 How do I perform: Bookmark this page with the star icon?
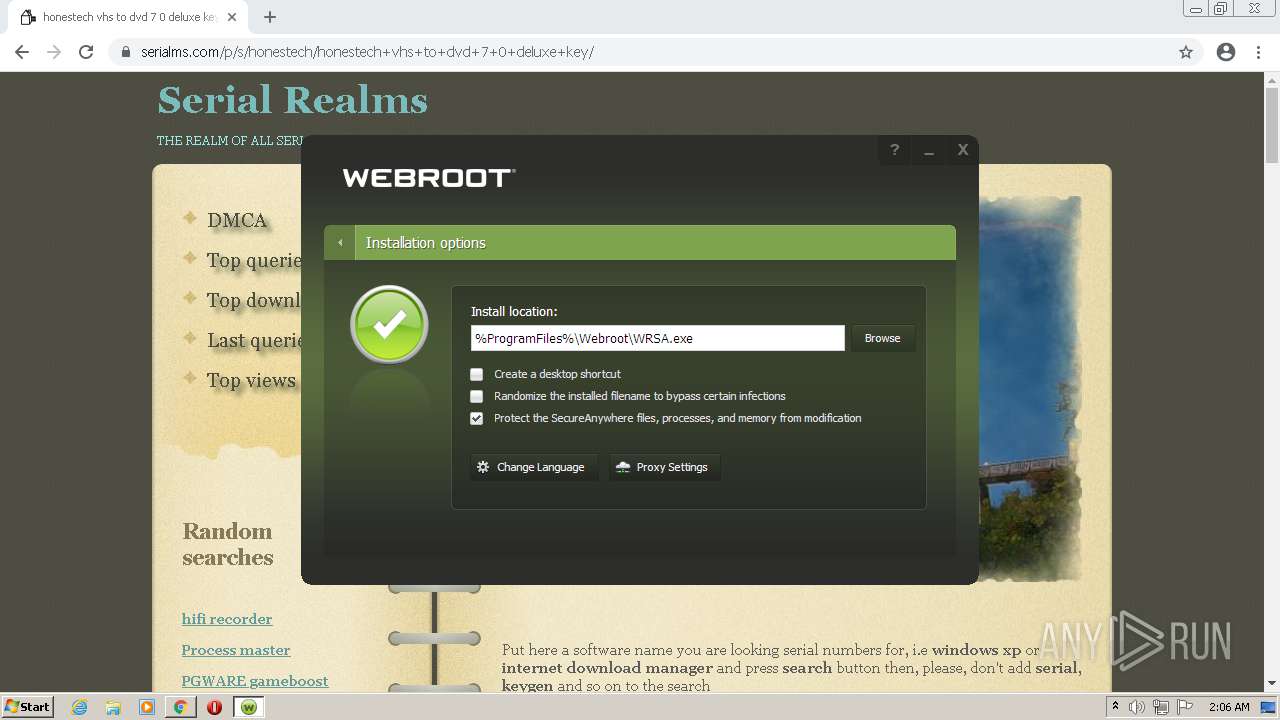(1186, 52)
